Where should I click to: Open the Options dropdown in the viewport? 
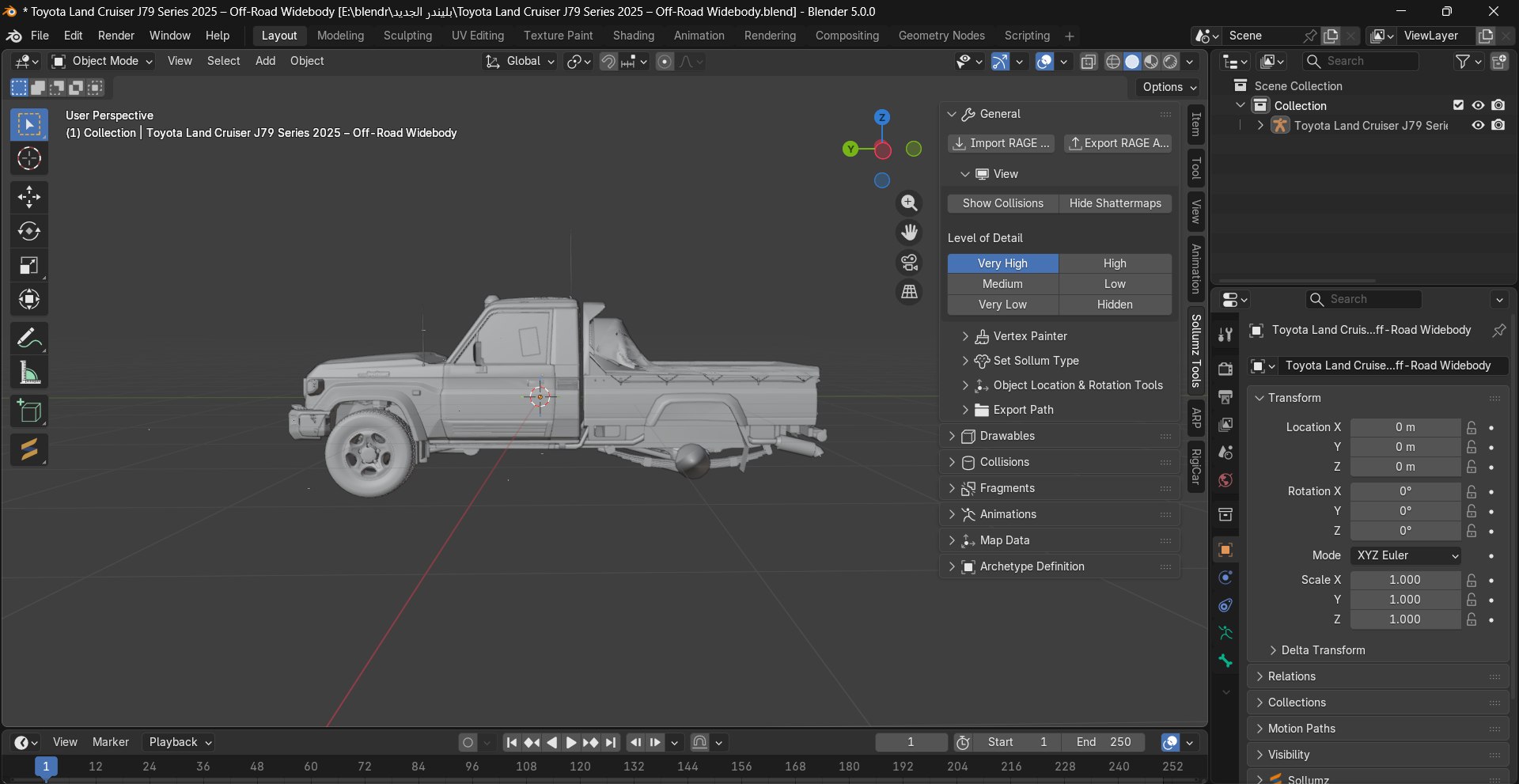coord(1169,87)
